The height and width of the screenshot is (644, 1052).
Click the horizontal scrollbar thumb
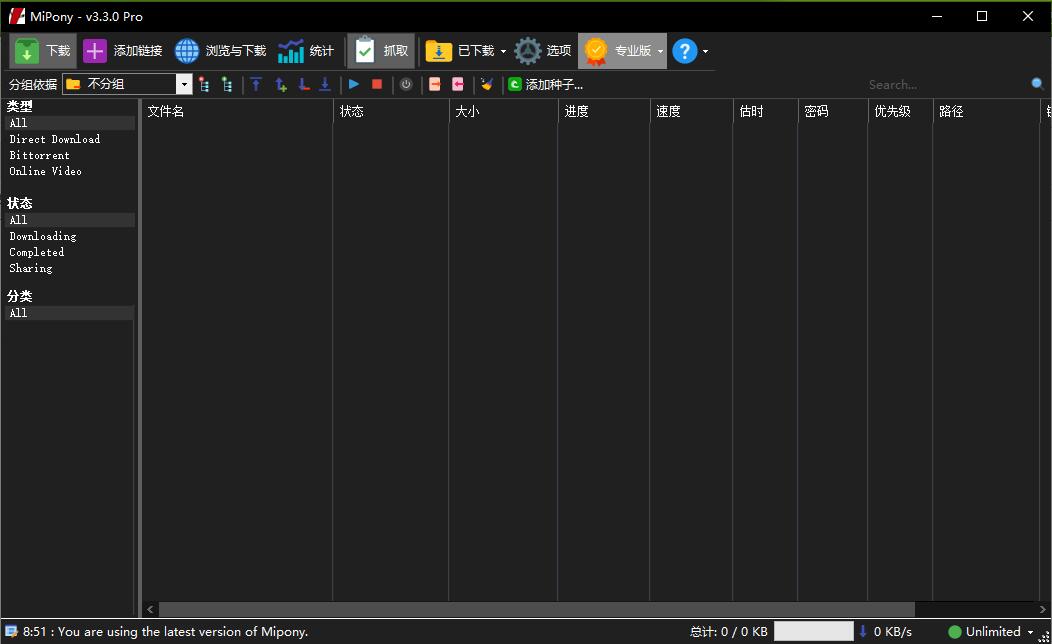[x=537, y=609]
